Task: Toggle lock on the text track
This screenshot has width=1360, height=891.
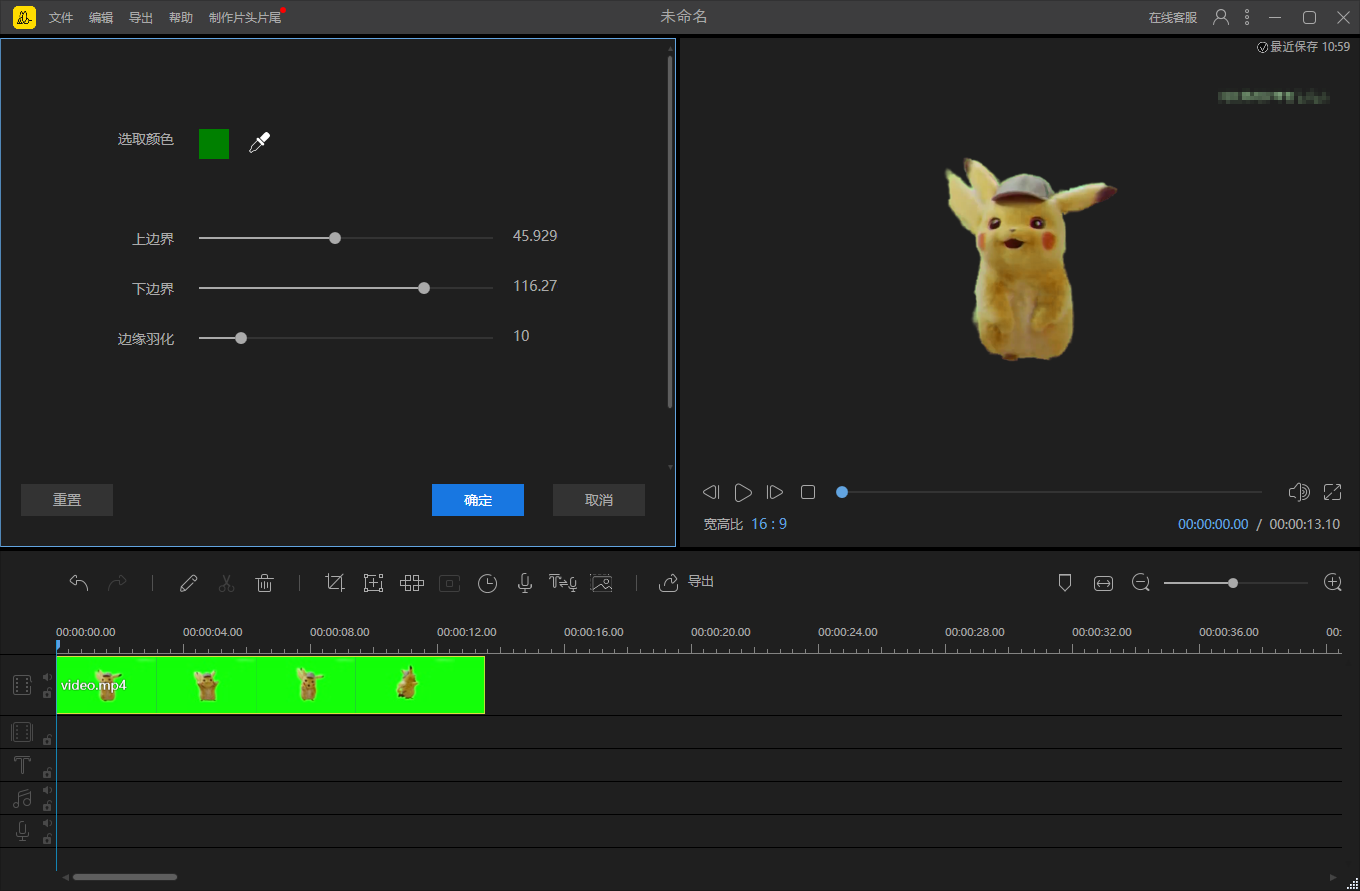Action: pyautogui.click(x=47, y=773)
